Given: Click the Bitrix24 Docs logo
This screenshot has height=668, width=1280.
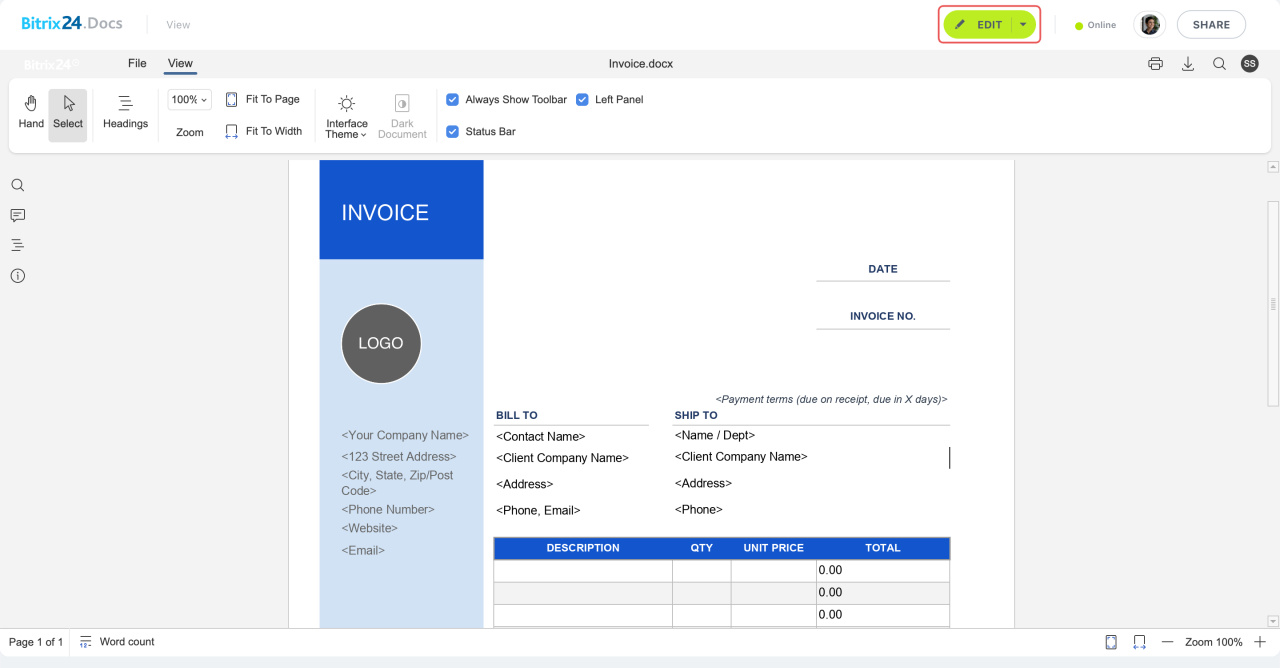Looking at the screenshot, I should (72, 24).
